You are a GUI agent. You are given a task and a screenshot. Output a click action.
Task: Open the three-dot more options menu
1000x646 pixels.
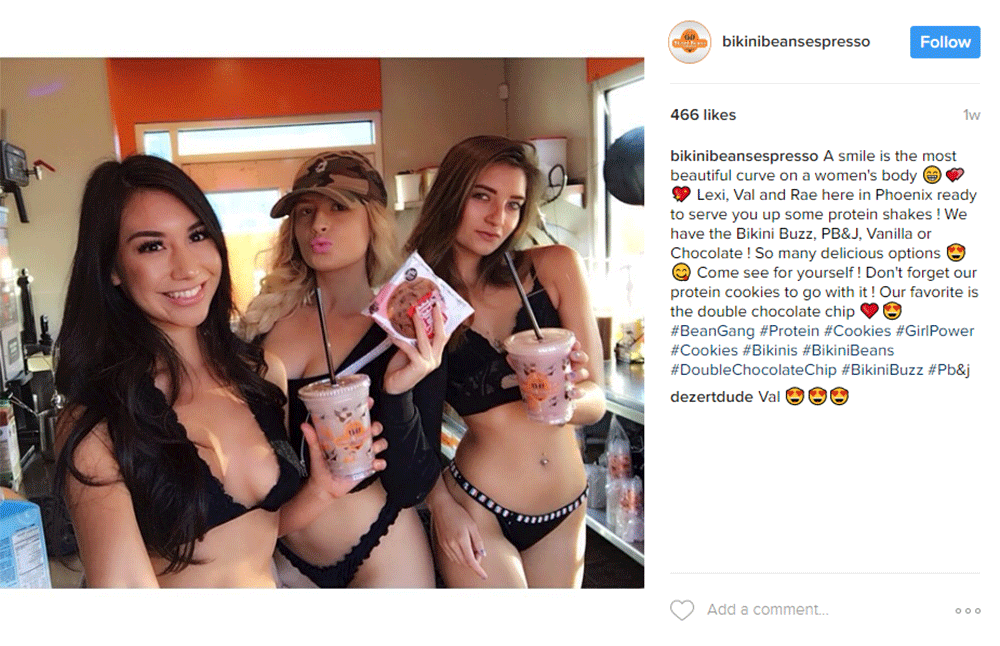[x=967, y=610]
